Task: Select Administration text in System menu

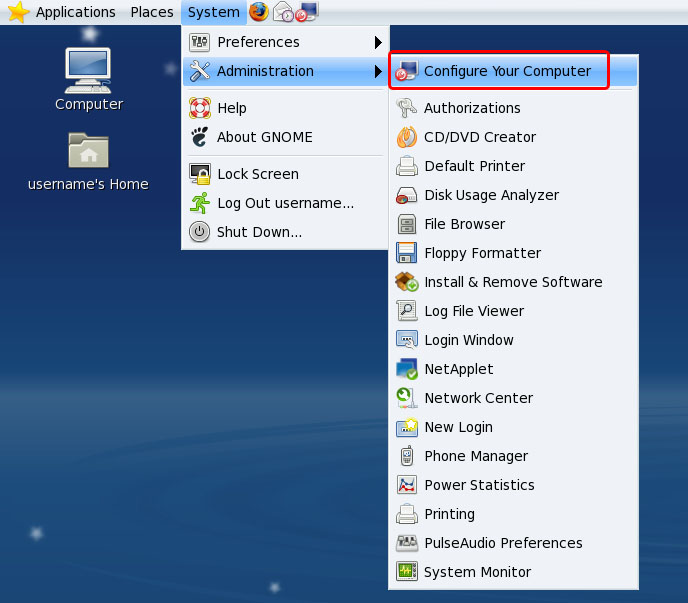Action: pyautogui.click(x=265, y=71)
